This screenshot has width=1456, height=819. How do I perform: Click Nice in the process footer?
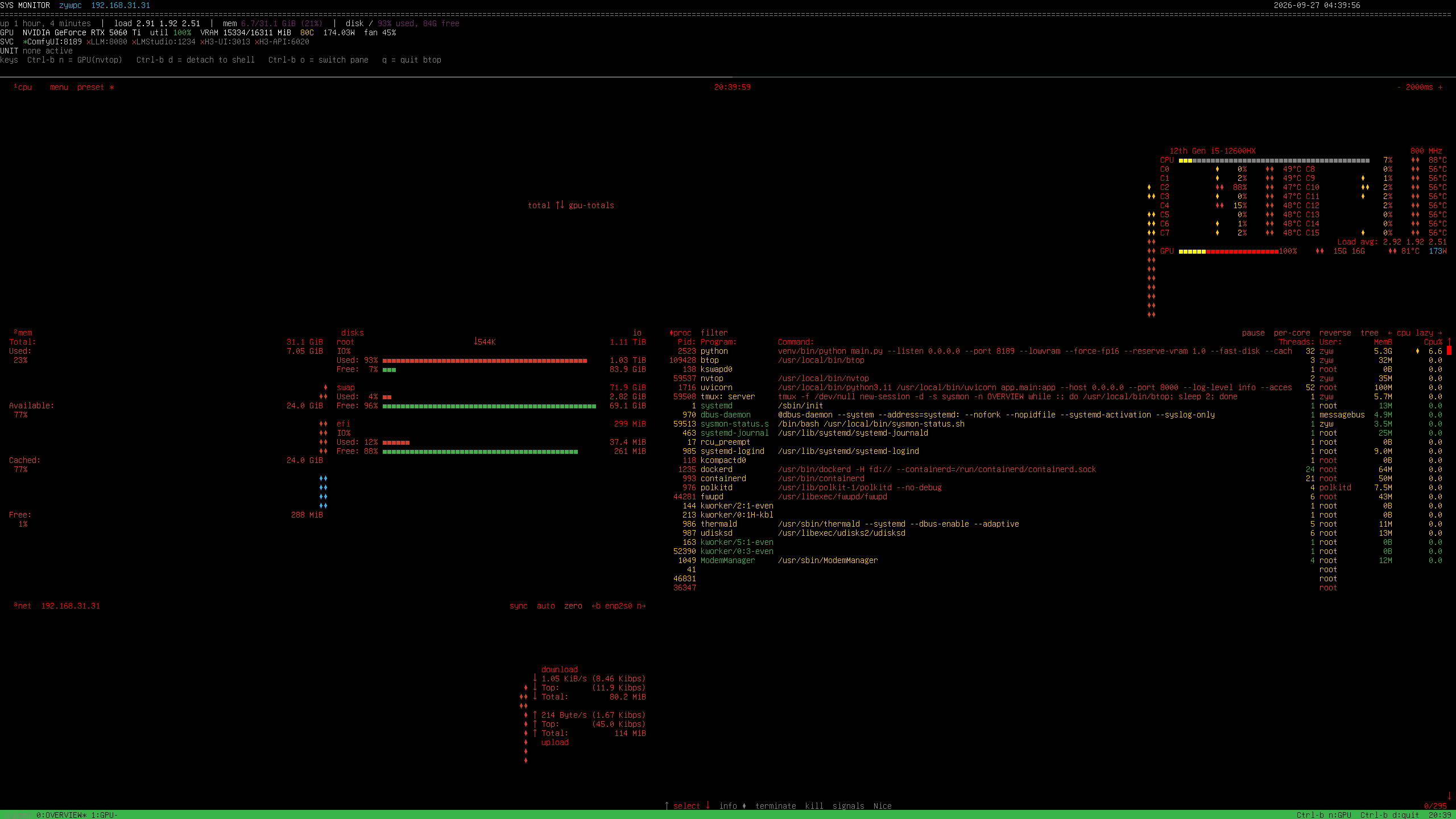tap(883, 806)
